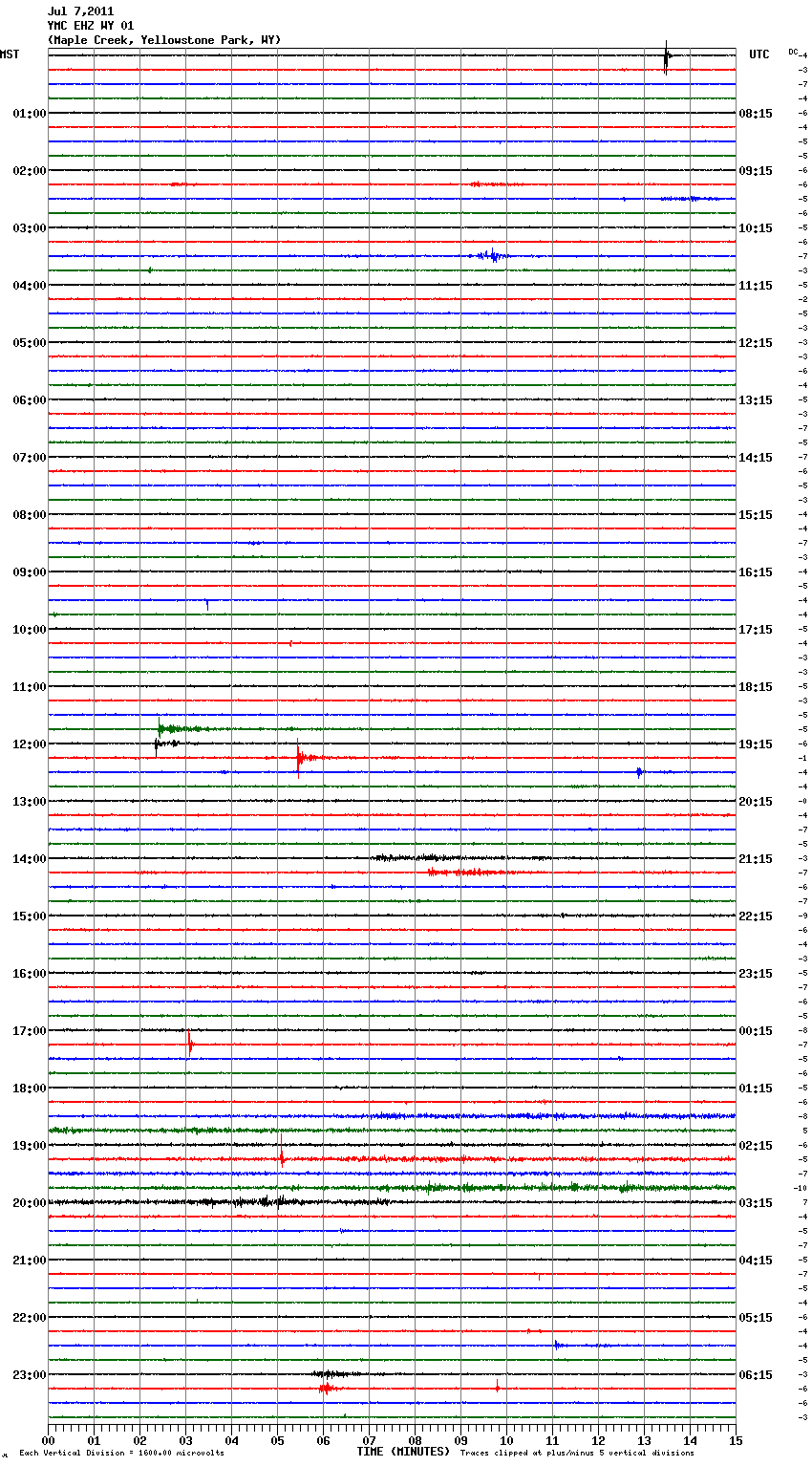Image resolution: width=812 pixels, height=1466 pixels.
Task: Click the station code "YMC EHZ WY 01"
Action: (91, 26)
